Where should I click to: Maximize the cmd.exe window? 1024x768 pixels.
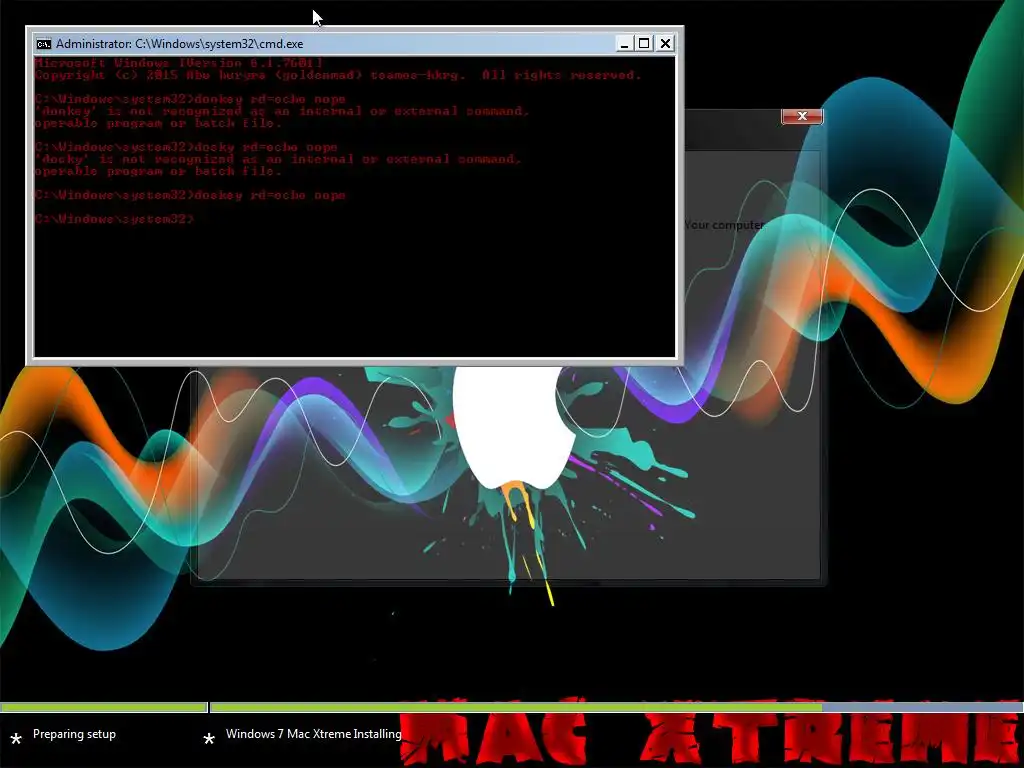click(x=644, y=44)
